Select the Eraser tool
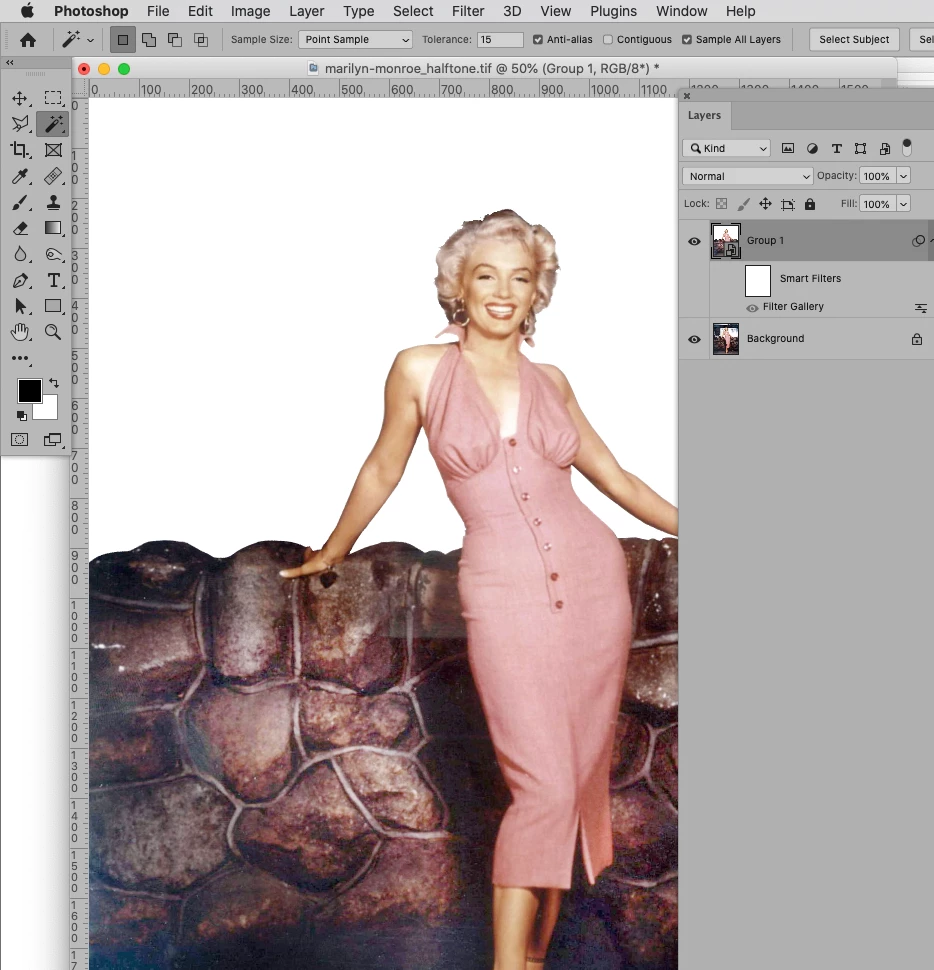Viewport: 934px width, 970px height. point(20,228)
